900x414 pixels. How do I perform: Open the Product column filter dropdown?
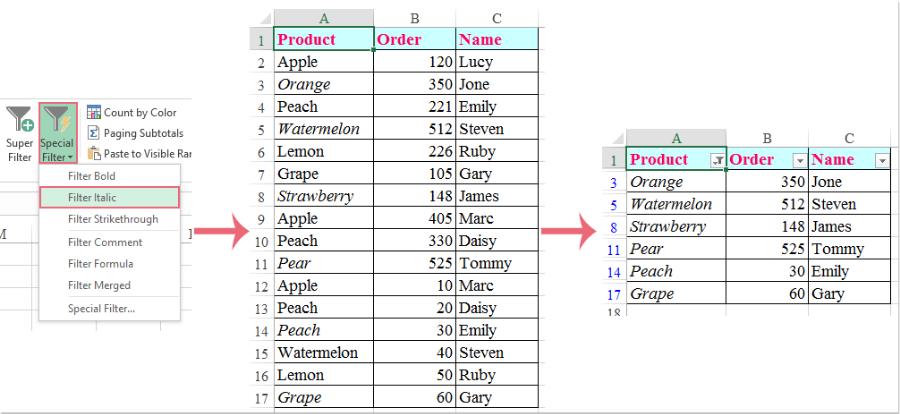[x=717, y=161]
